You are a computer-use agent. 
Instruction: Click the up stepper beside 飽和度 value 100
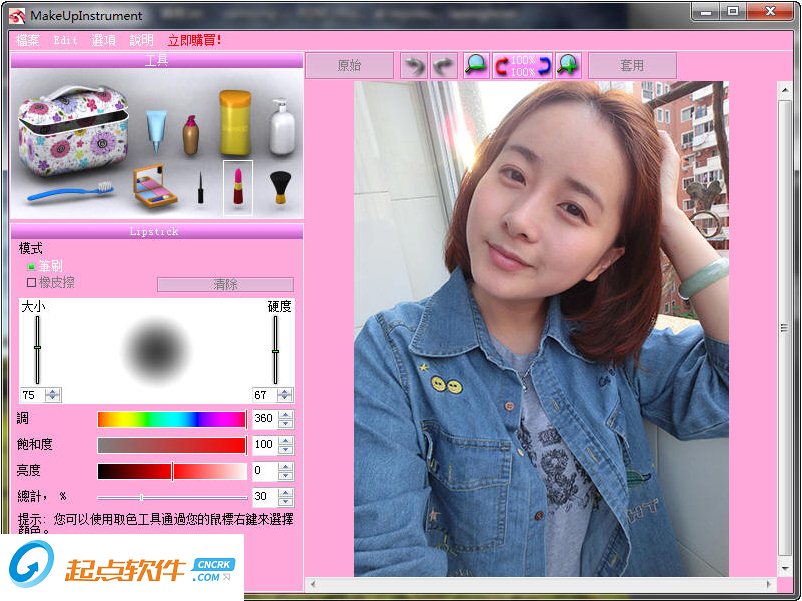287,440
